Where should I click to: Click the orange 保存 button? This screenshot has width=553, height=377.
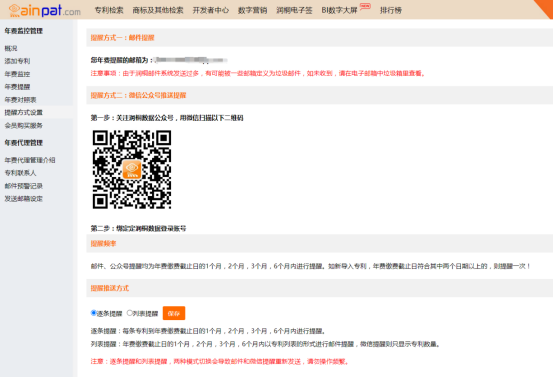(174, 313)
